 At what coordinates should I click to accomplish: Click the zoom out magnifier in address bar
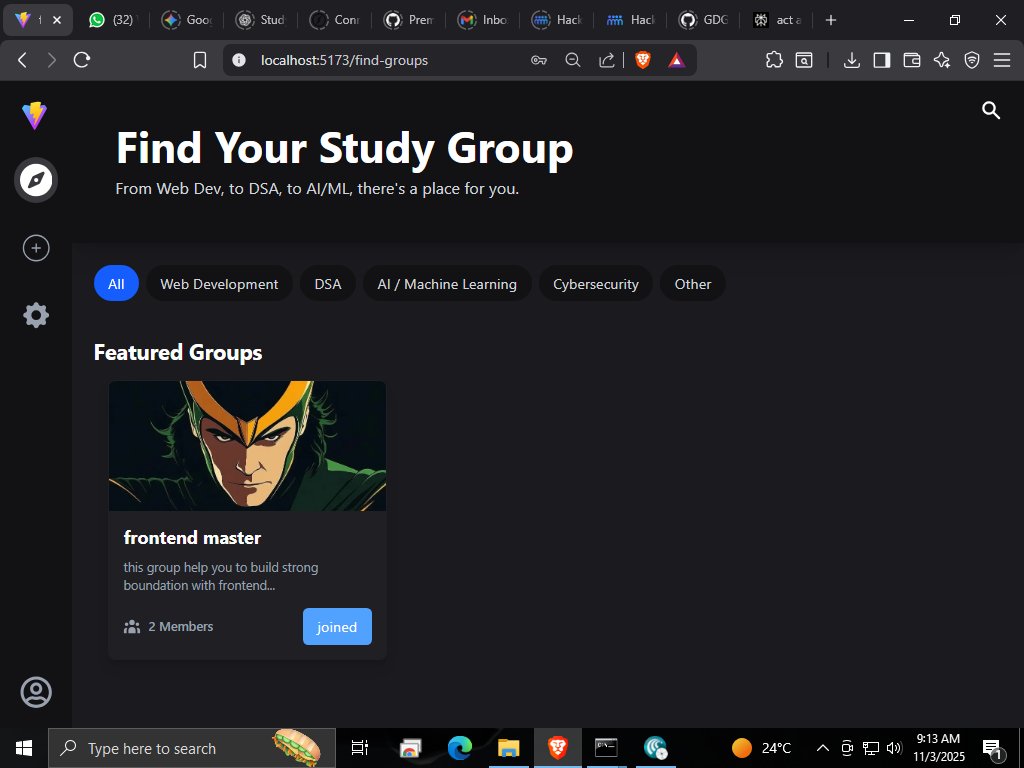(573, 60)
